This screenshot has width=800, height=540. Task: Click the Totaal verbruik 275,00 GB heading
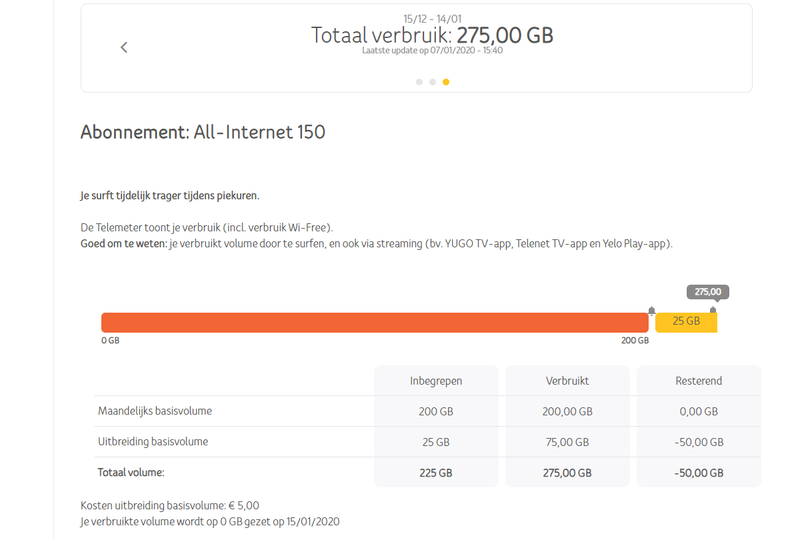coord(432,35)
